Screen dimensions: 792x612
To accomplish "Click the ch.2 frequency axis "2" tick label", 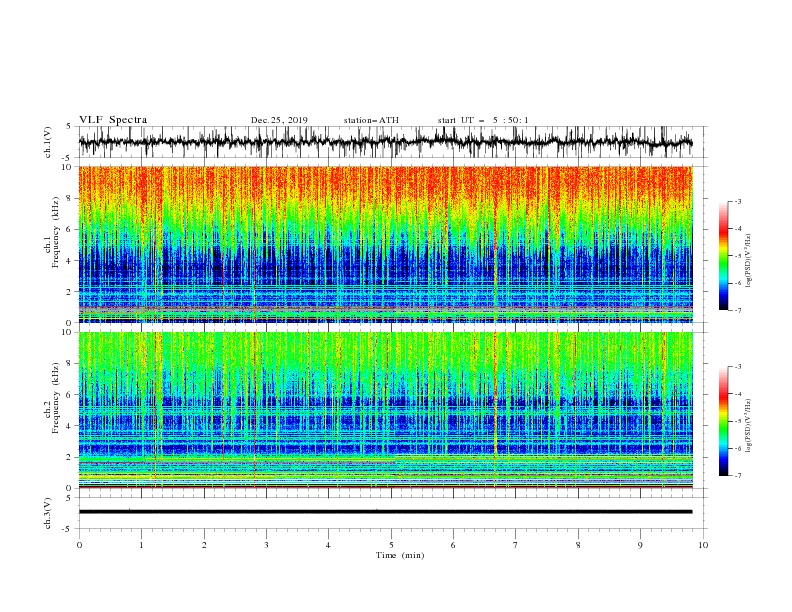I will pos(69,457).
